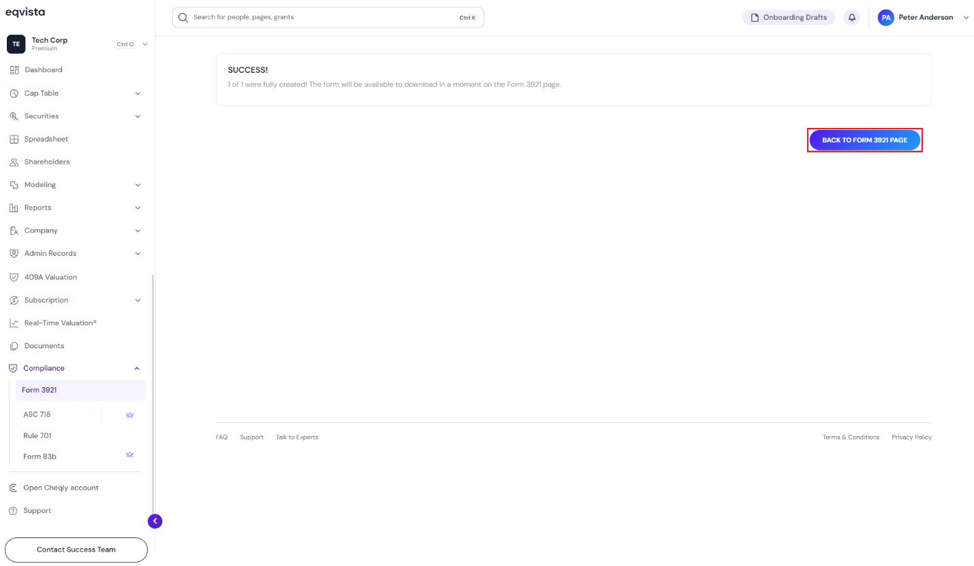Select Form 83b menu item

(x=40, y=457)
